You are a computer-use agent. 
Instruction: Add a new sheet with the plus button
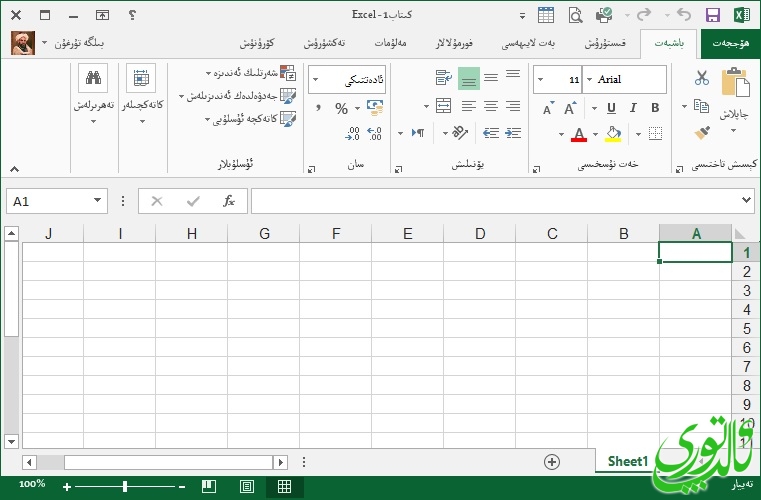pyautogui.click(x=552, y=462)
